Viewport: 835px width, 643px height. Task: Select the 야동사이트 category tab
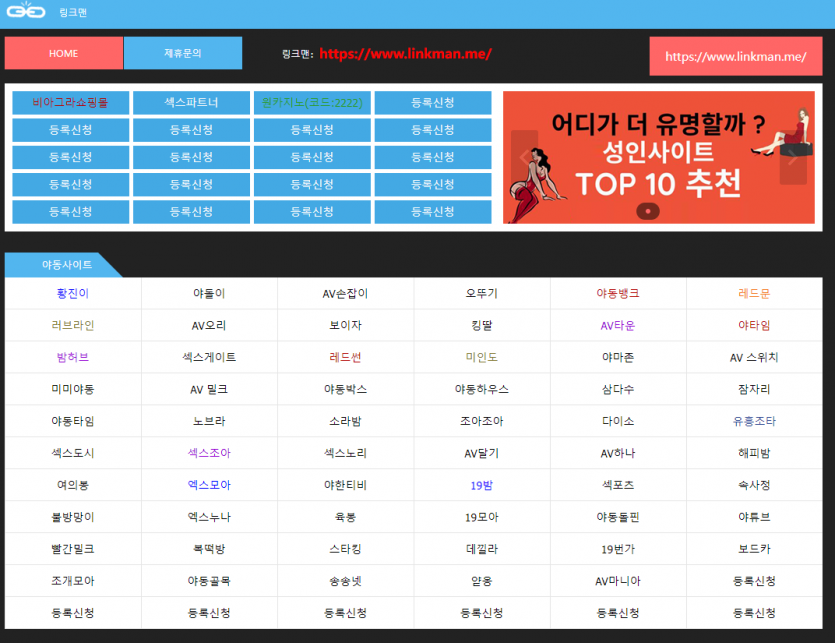pyautogui.click(x=63, y=265)
